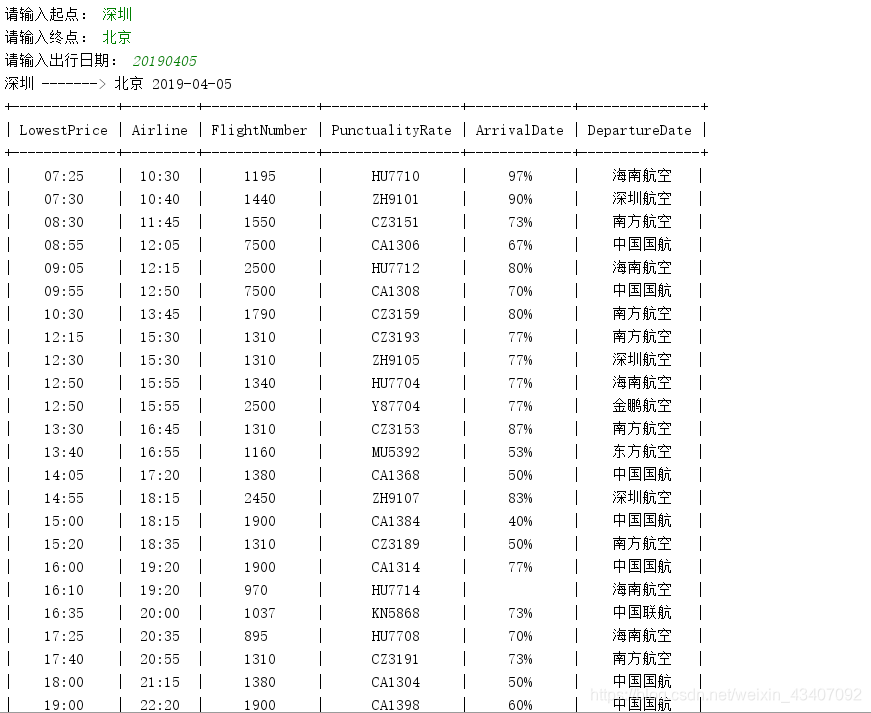Click the FlightNumber column header

pos(259,130)
